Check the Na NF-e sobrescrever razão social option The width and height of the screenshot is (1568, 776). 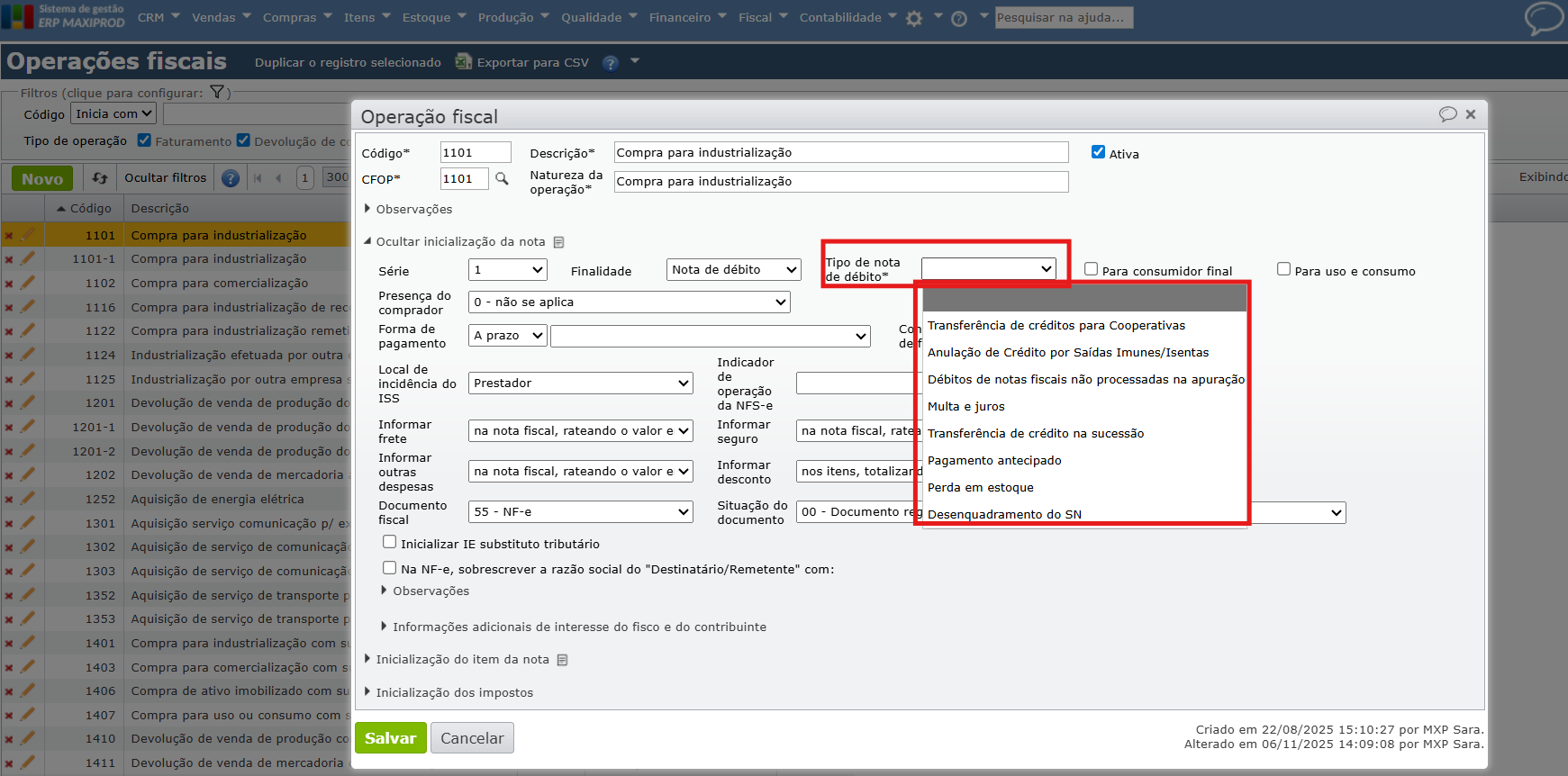389,568
